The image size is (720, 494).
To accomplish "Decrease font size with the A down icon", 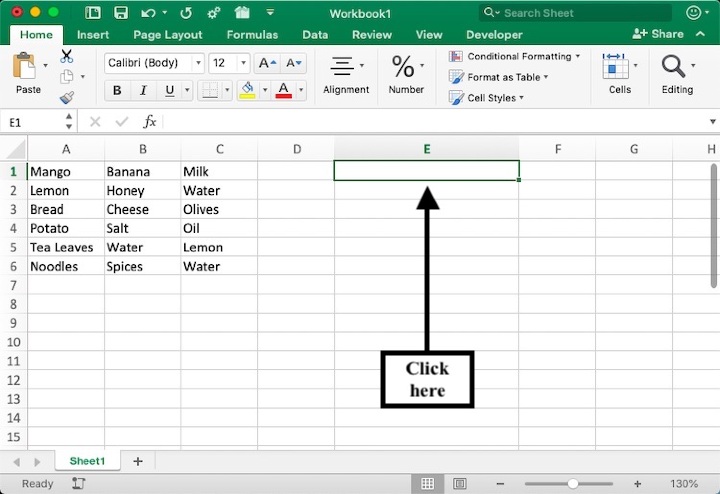I will (293, 63).
